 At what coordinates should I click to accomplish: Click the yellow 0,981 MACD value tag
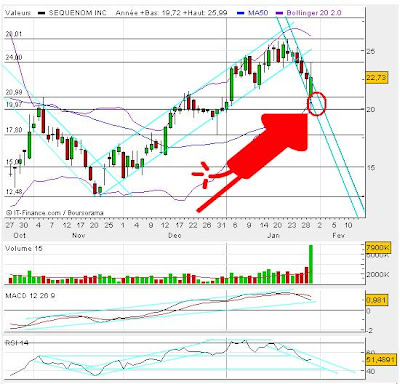tap(376, 300)
